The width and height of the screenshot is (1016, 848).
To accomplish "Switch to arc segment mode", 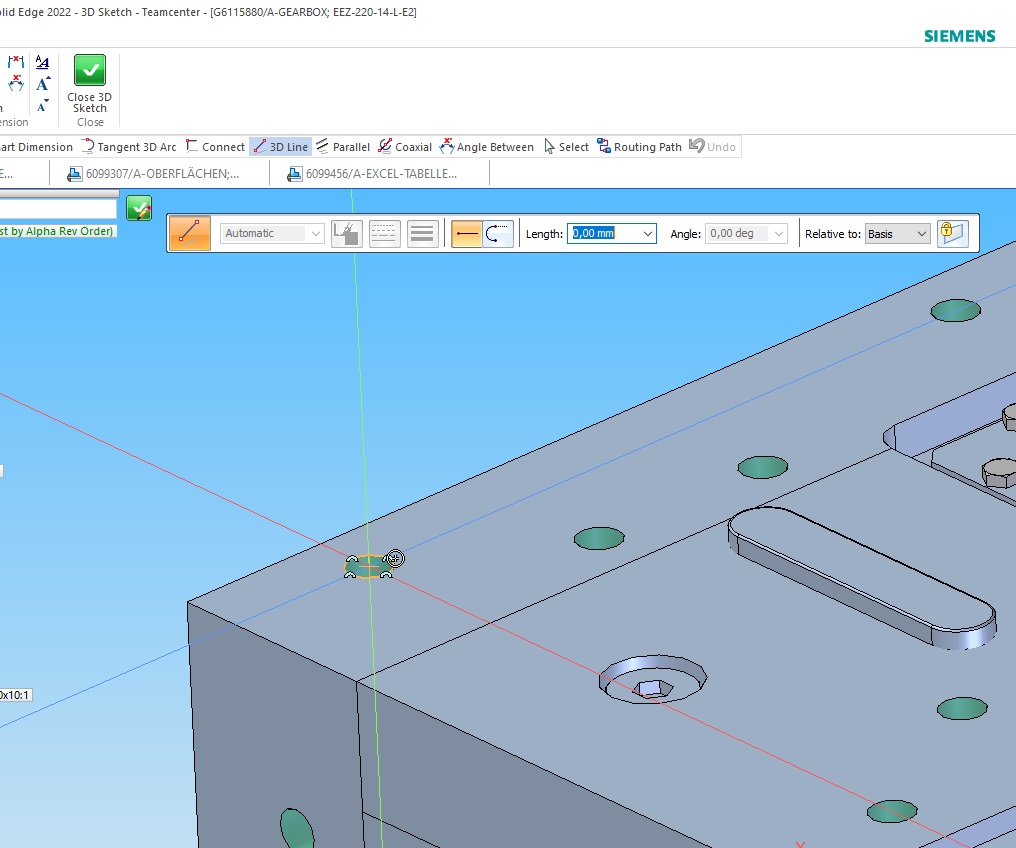I will pos(498,233).
